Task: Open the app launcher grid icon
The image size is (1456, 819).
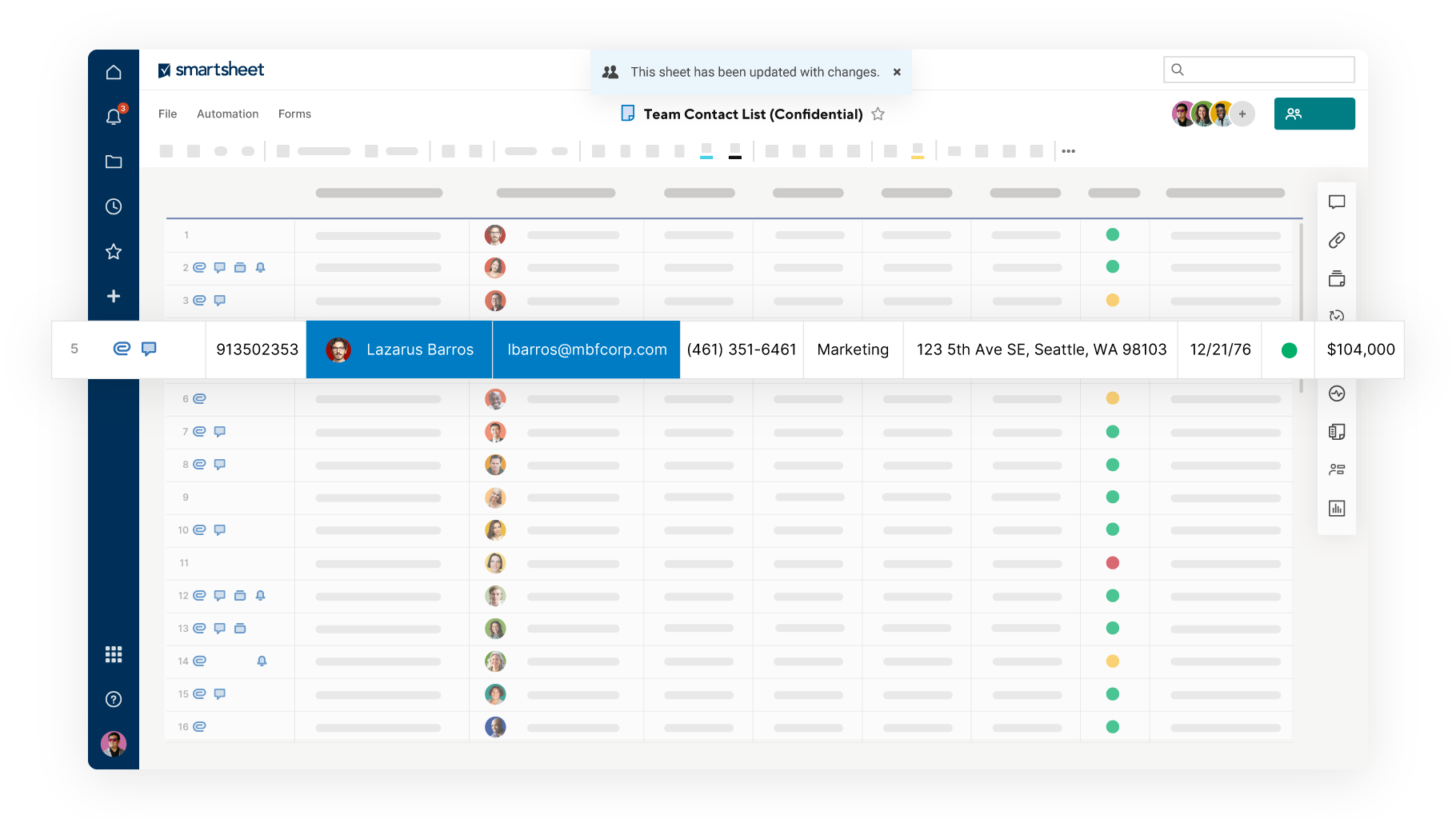Action: pyautogui.click(x=114, y=654)
